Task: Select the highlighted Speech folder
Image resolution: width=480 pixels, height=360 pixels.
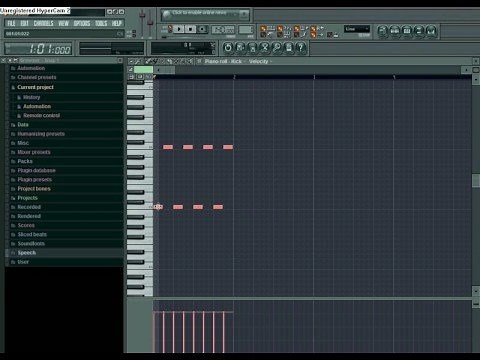Action: click(64, 253)
